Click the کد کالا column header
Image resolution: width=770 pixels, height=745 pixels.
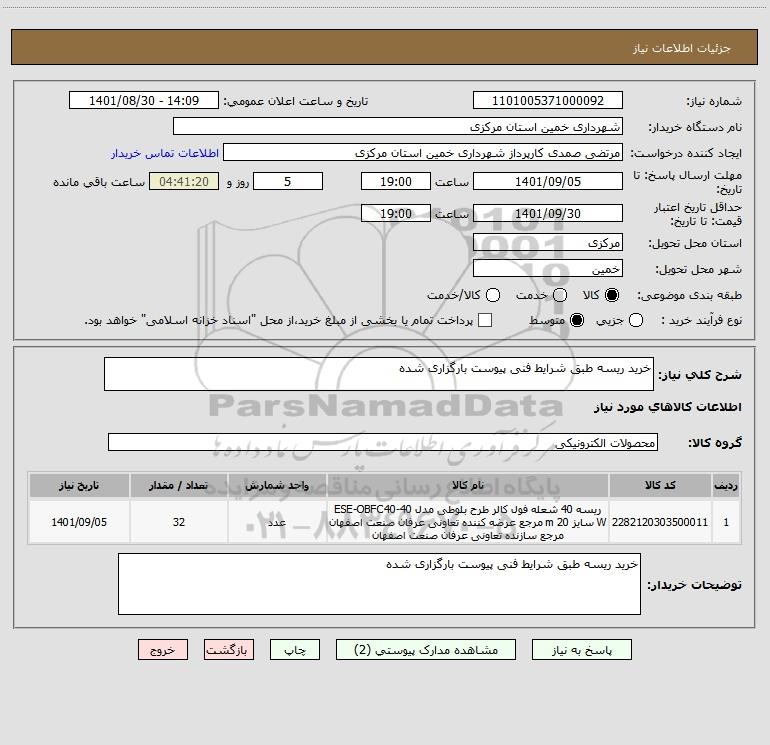(x=660, y=485)
